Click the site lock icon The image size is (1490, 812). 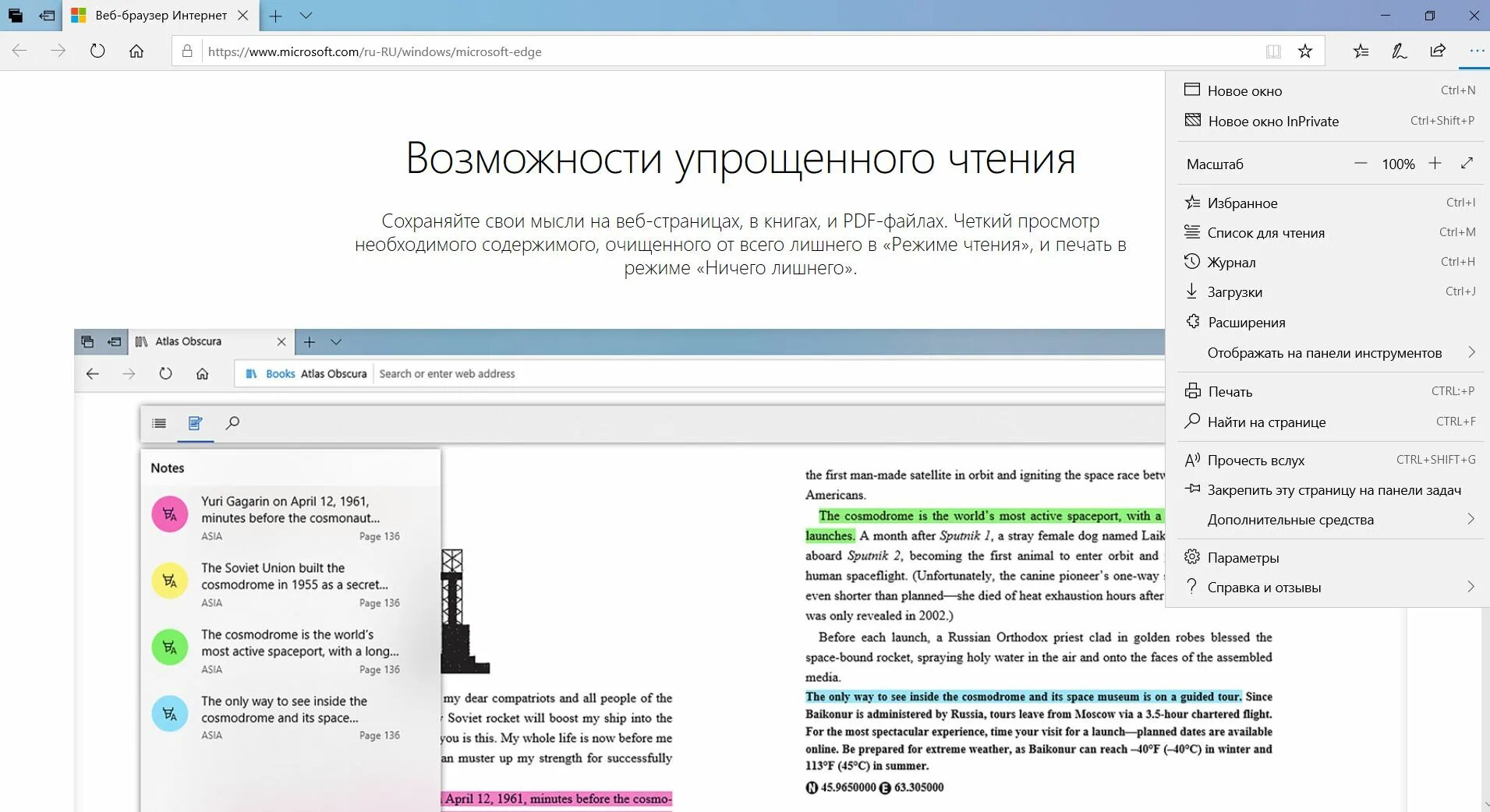(187, 51)
